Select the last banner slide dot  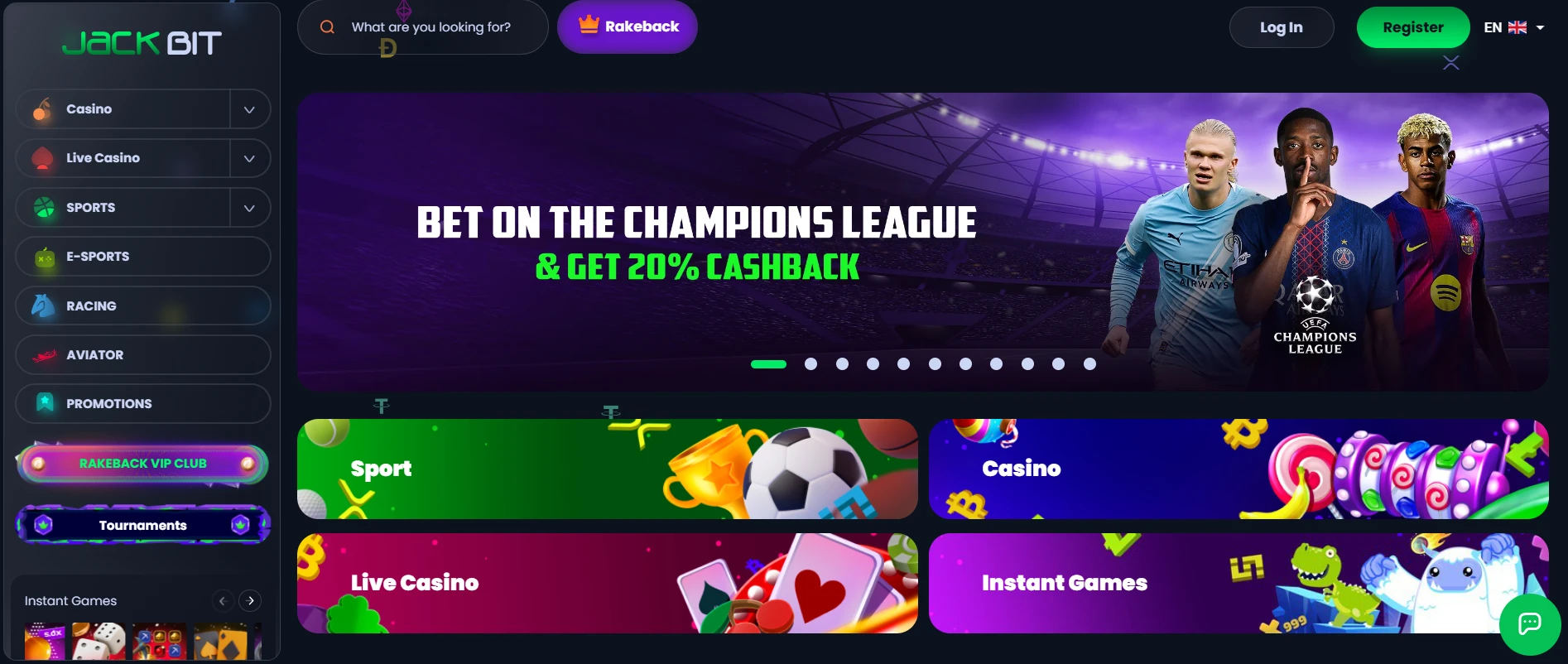tap(1089, 364)
